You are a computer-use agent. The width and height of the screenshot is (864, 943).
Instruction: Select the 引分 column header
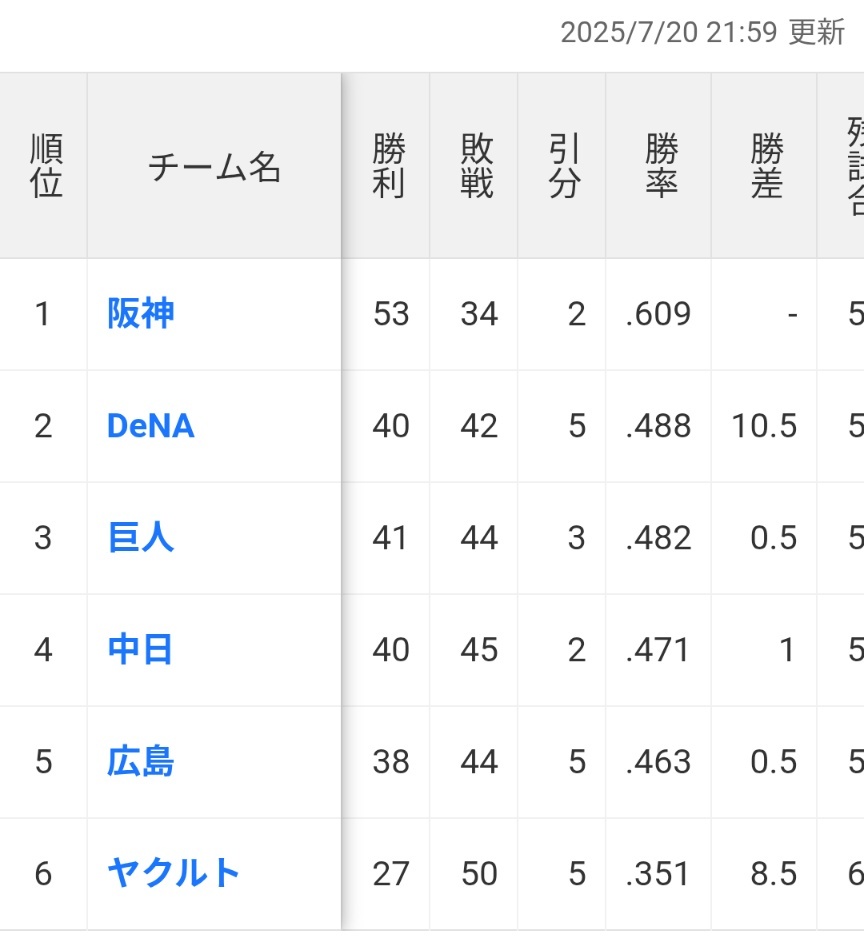click(565, 166)
